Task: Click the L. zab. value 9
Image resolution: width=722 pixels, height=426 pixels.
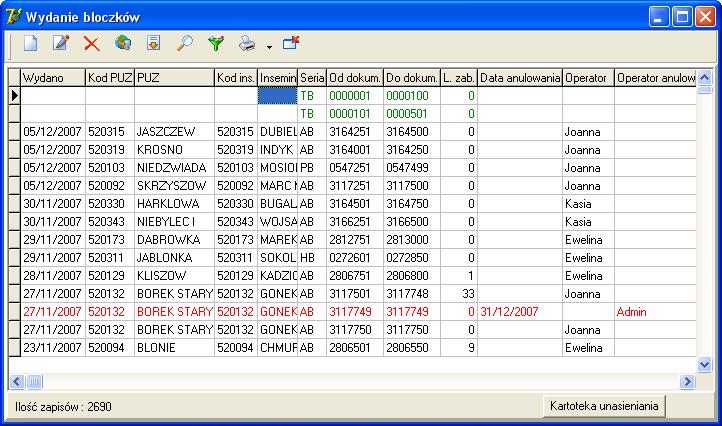Action: coord(471,348)
